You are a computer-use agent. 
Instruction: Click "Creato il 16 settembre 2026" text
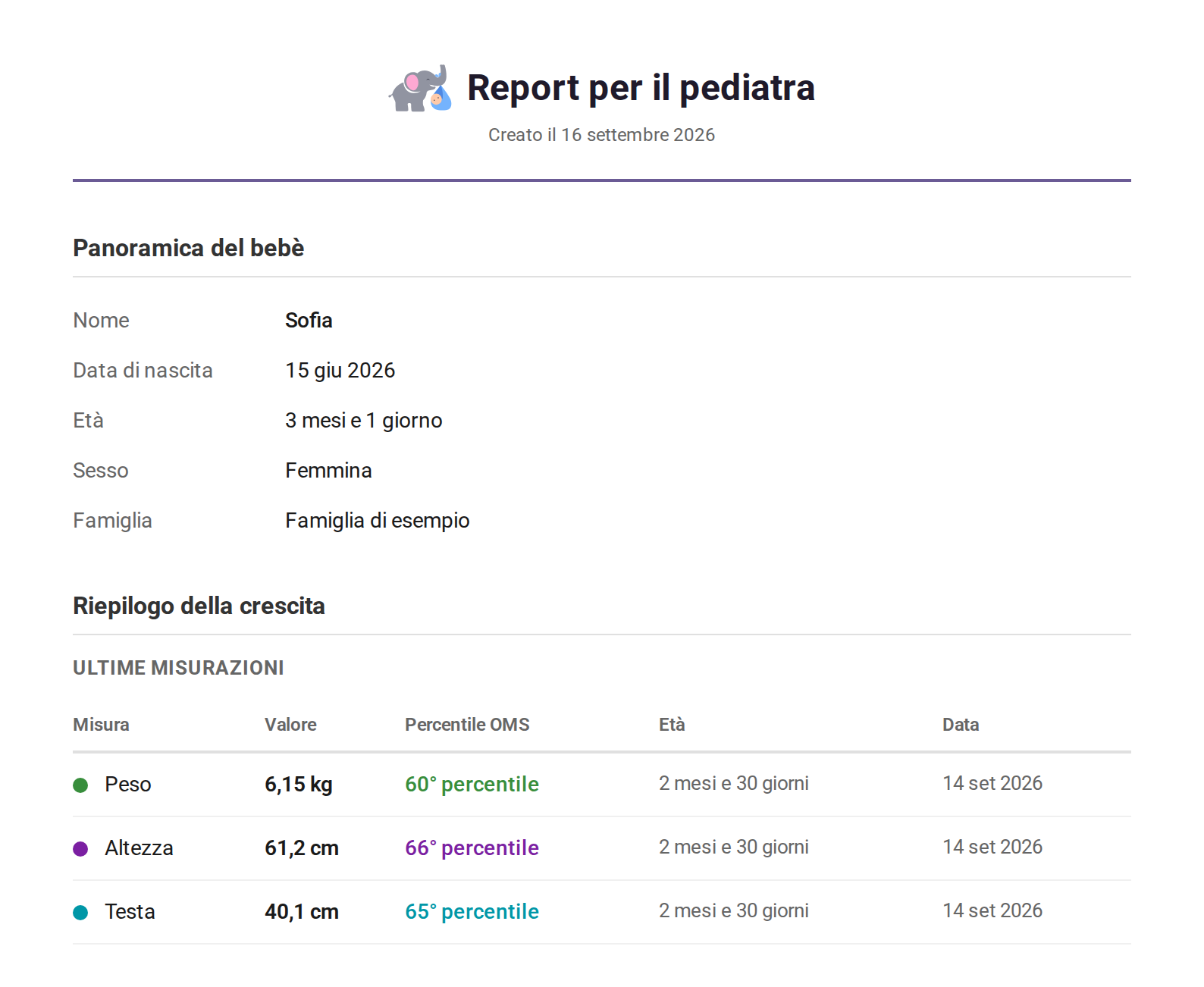[602, 135]
